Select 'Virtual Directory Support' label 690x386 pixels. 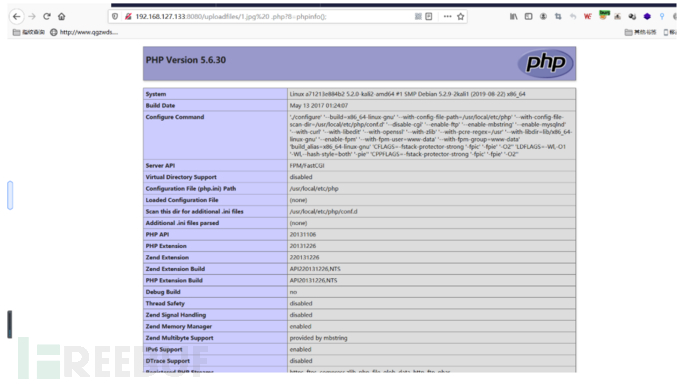[181, 177]
